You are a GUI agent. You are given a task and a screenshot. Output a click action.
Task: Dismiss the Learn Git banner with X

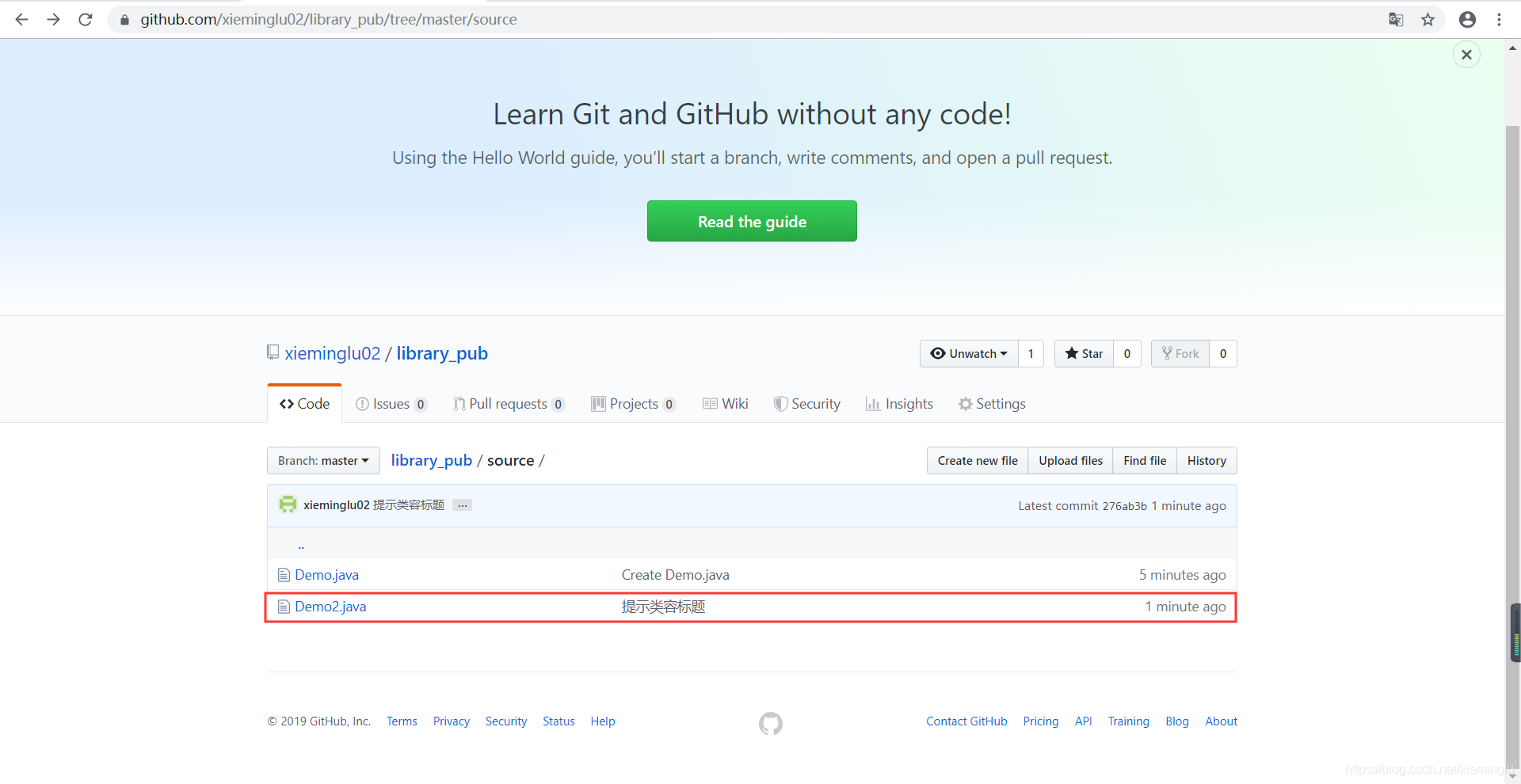point(1466,55)
